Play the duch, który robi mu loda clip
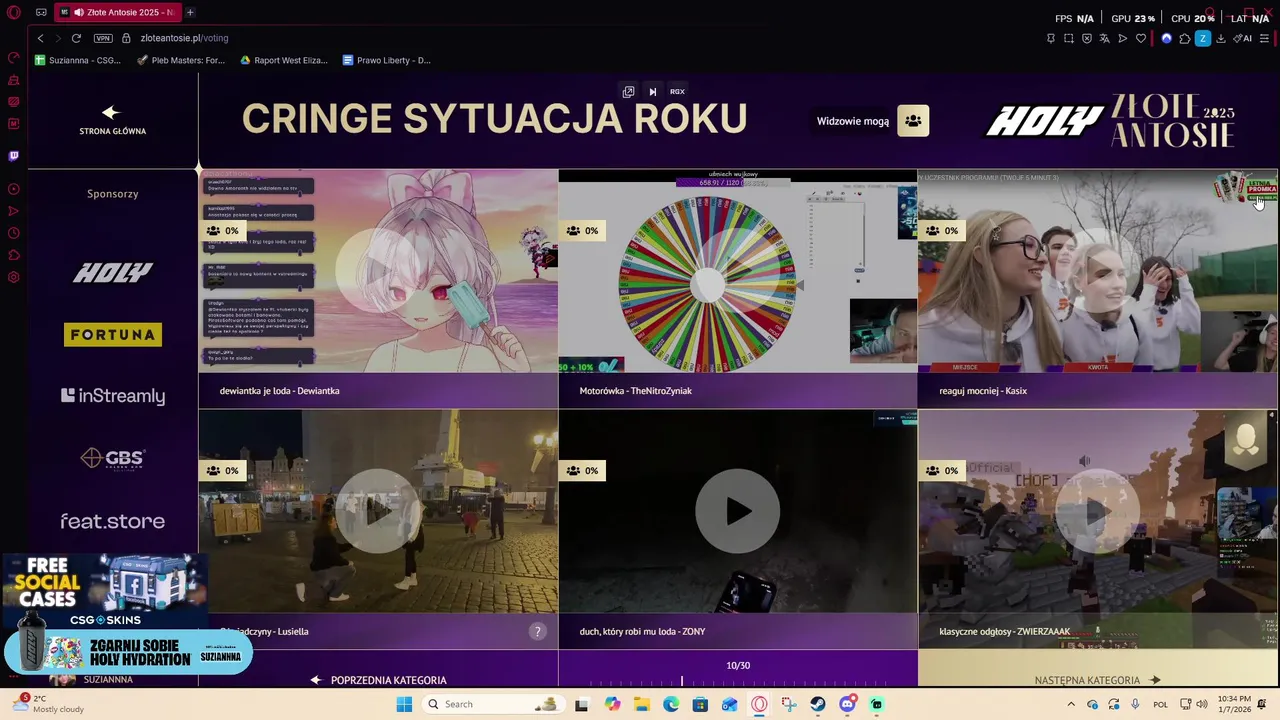Screen dimensions: 1280x720 (x=738, y=511)
